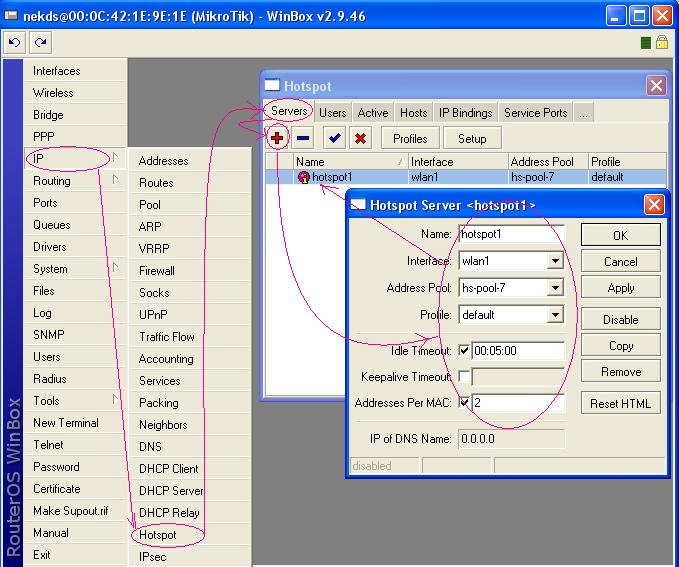Click the Reset HTML button
This screenshot has width=679, height=567.
point(621,403)
